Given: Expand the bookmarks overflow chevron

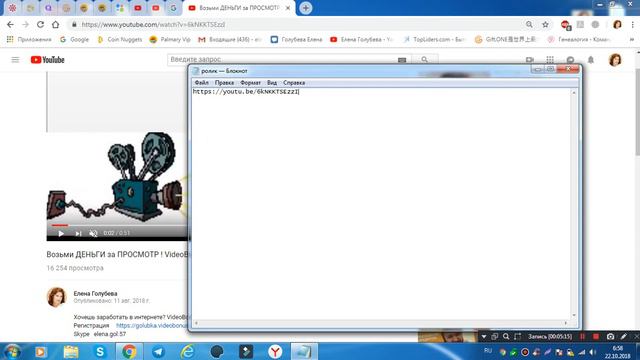Looking at the screenshot, I should (x=632, y=40).
